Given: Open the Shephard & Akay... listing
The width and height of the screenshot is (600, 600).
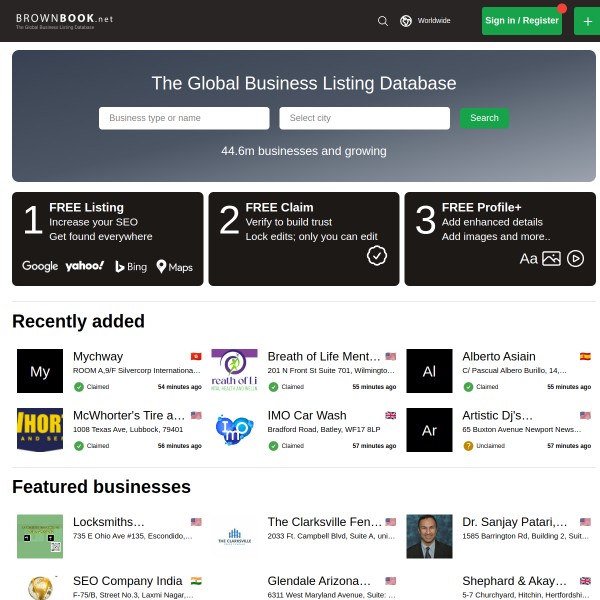Looking at the screenshot, I should (514, 580).
